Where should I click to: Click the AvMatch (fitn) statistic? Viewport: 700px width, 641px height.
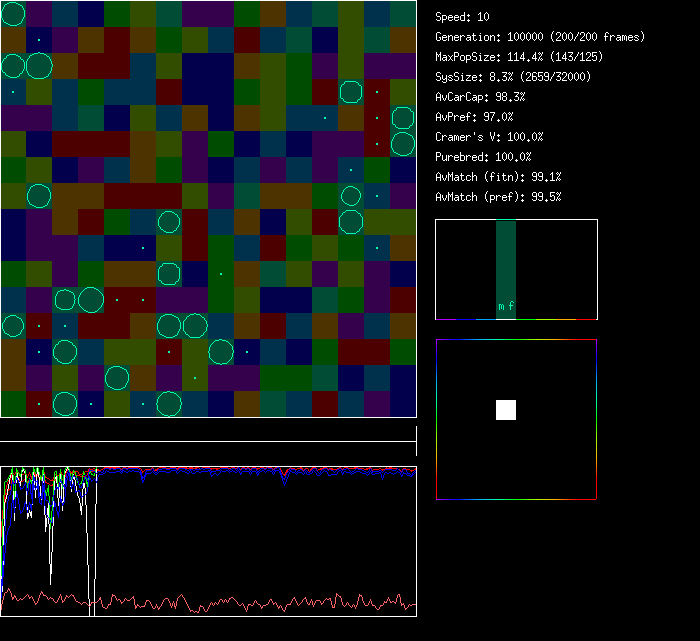(498, 177)
